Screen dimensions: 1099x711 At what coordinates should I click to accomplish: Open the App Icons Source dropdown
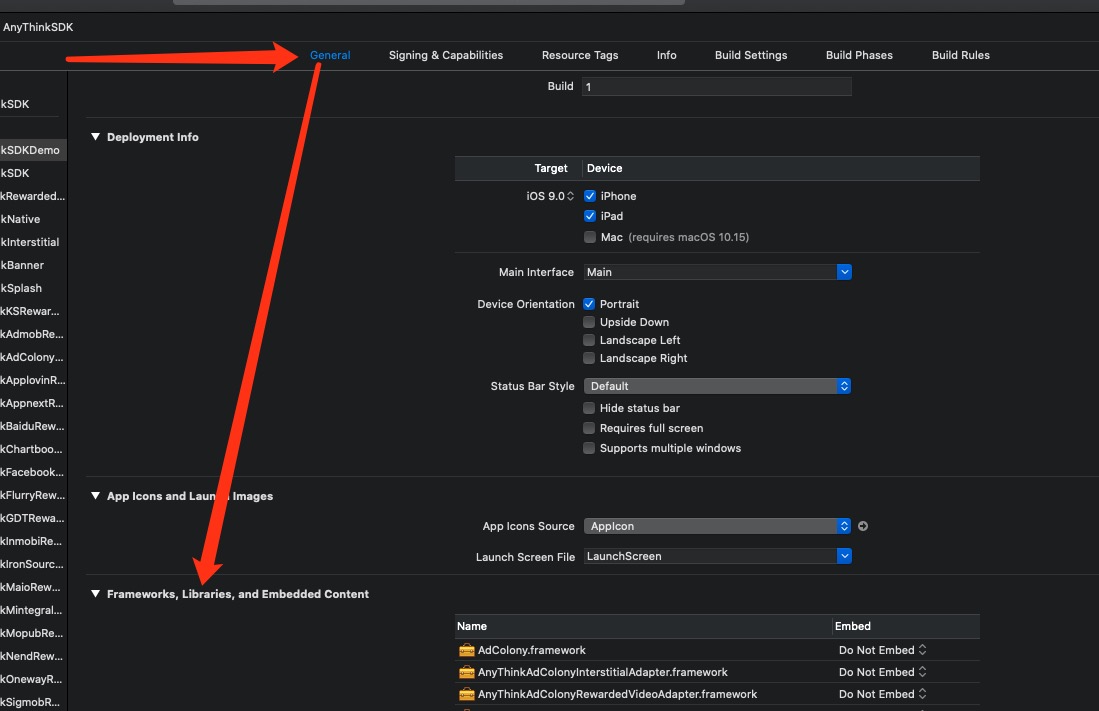point(718,526)
